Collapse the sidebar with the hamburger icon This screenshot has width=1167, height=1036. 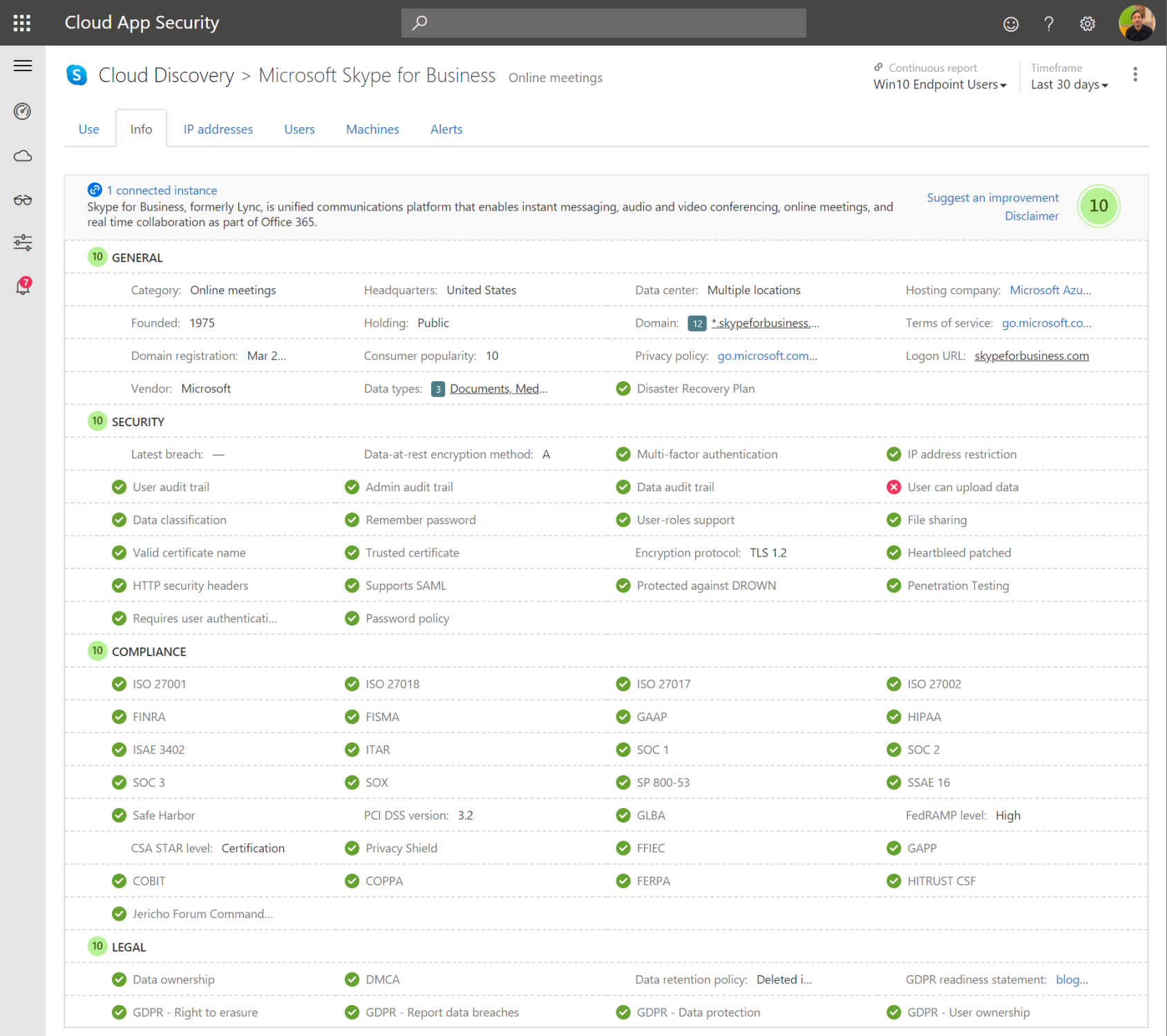23,66
